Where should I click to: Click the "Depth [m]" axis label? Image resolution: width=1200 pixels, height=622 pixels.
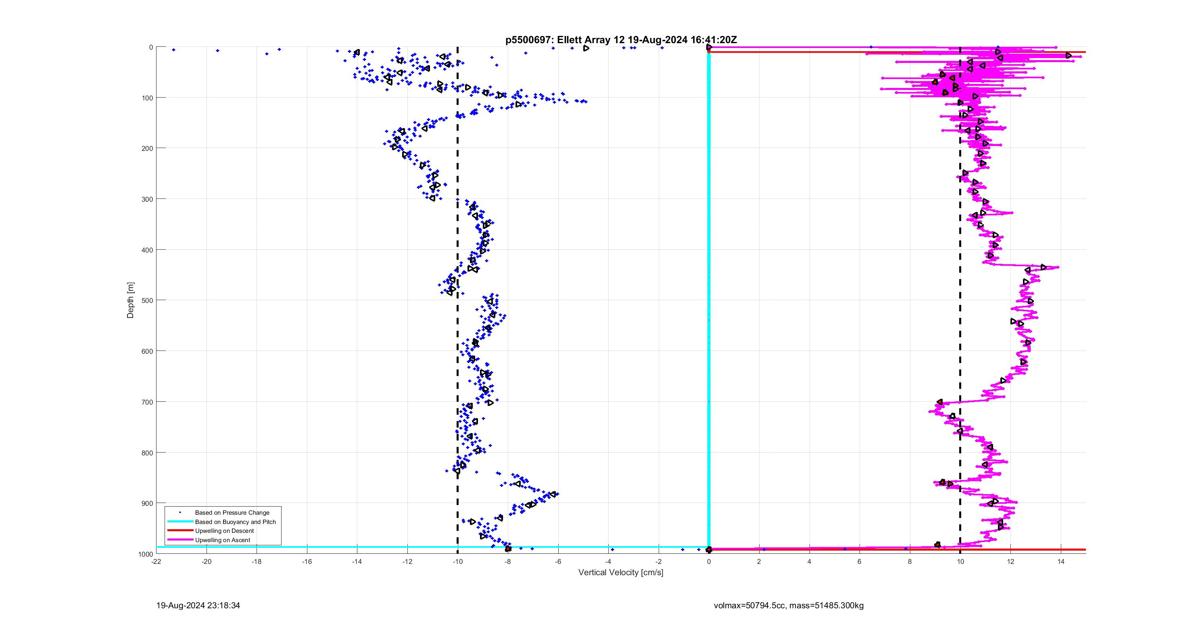(x=131, y=300)
